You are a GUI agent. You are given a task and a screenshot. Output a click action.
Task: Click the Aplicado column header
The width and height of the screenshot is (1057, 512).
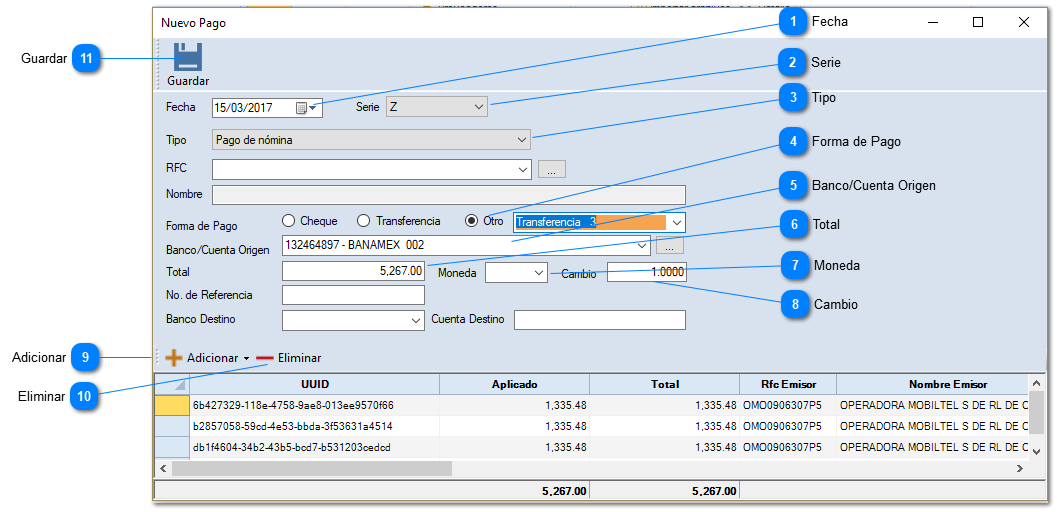514,384
